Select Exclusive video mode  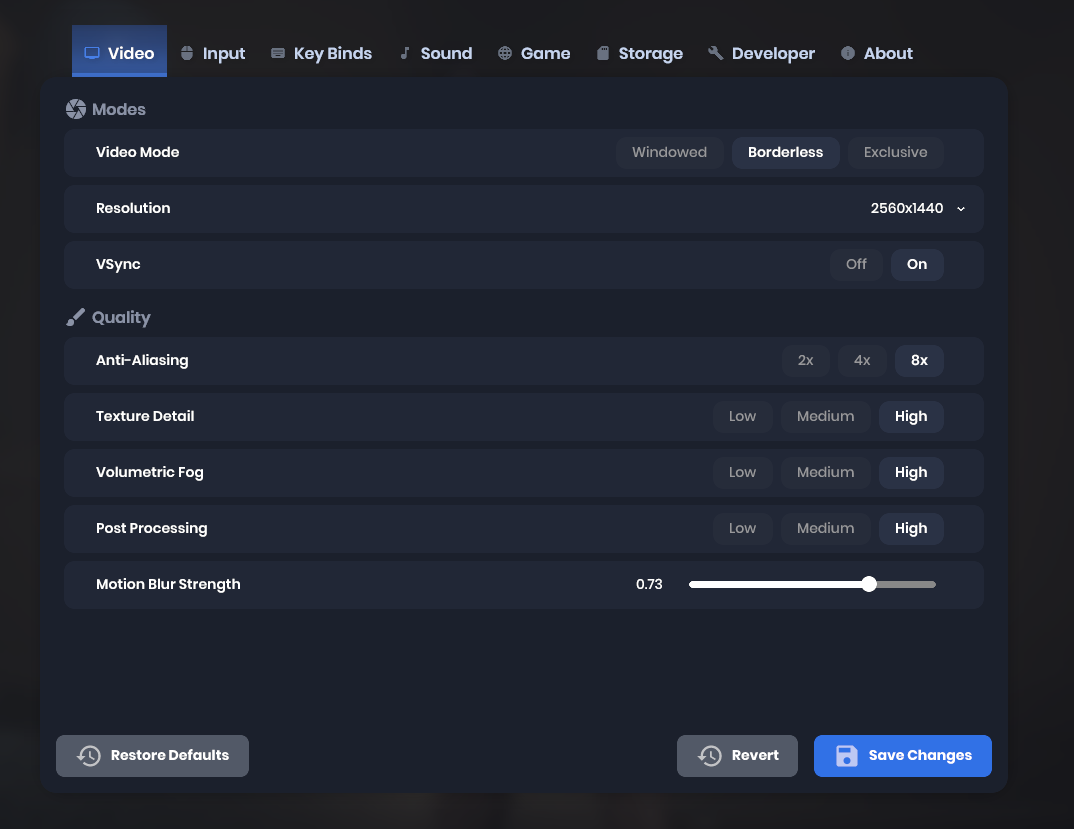click(895, 152)
